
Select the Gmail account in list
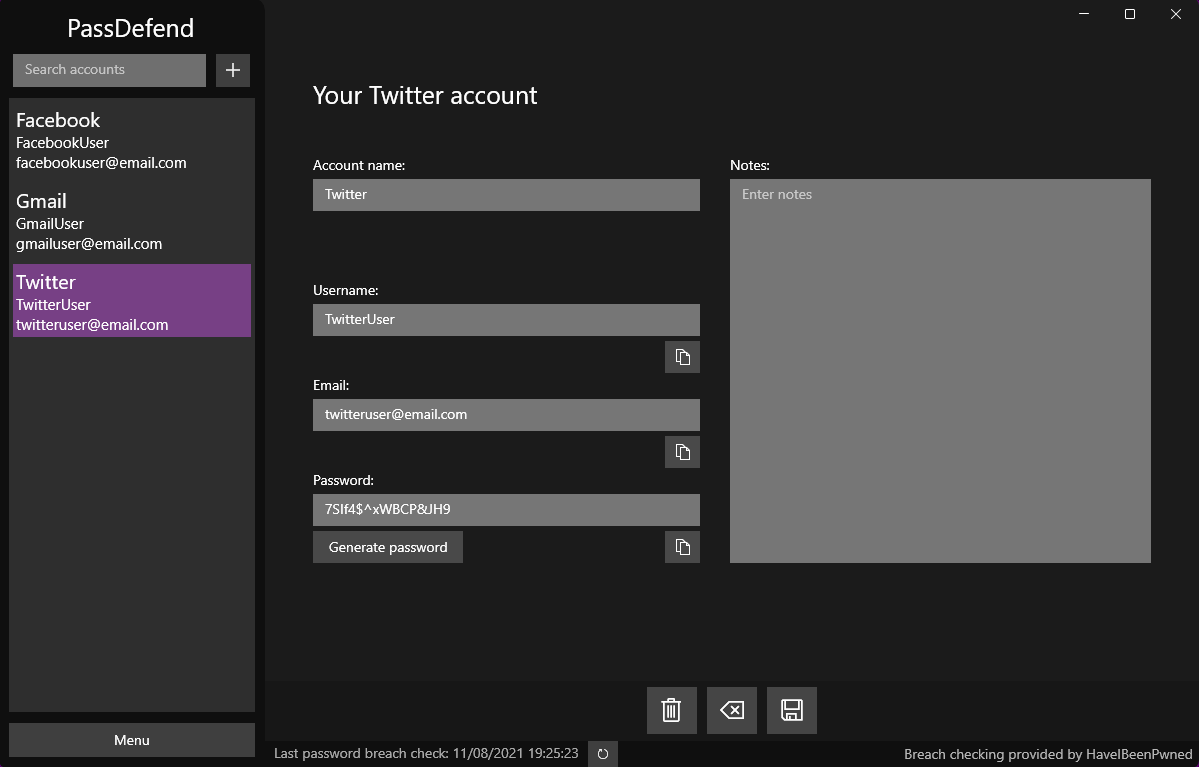coord(131,221)
